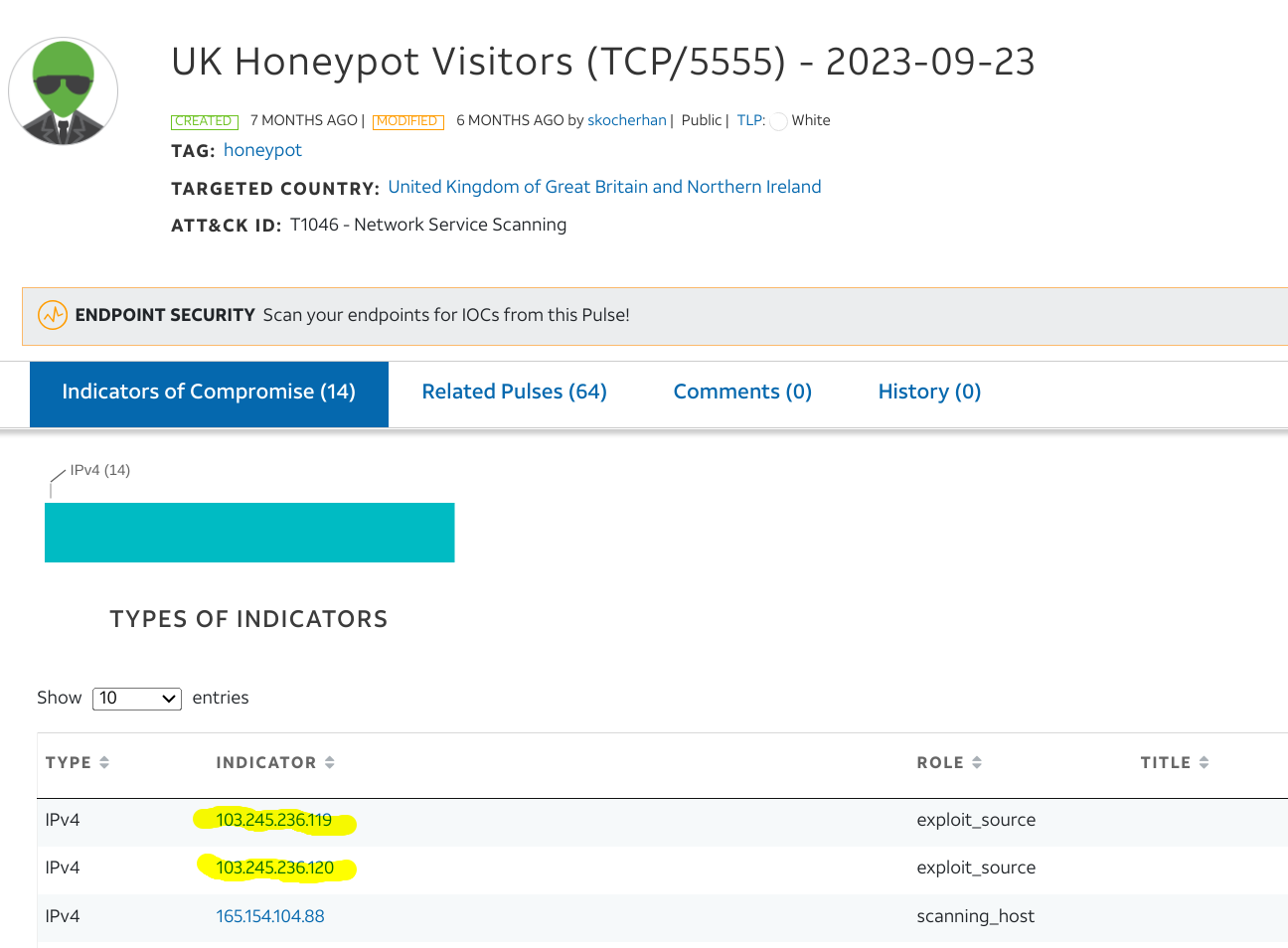The height and width of the screenshot is (948, 1288).
Task: Open the History tab
Action: coord(929,393)
